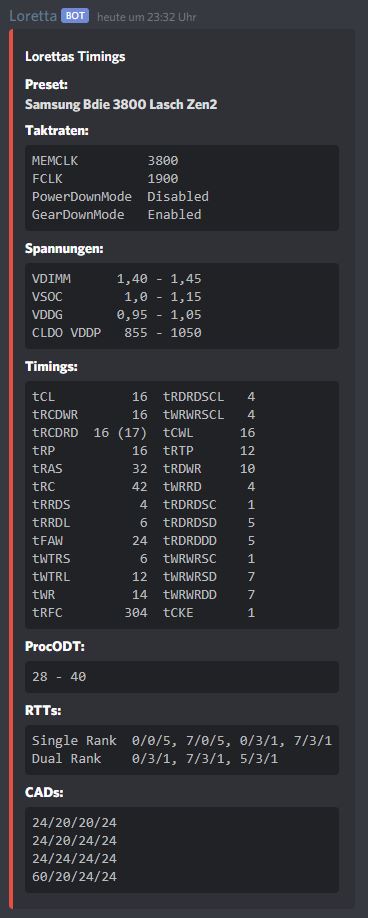Click the Single Rank RTT line

tap(182, 741)
